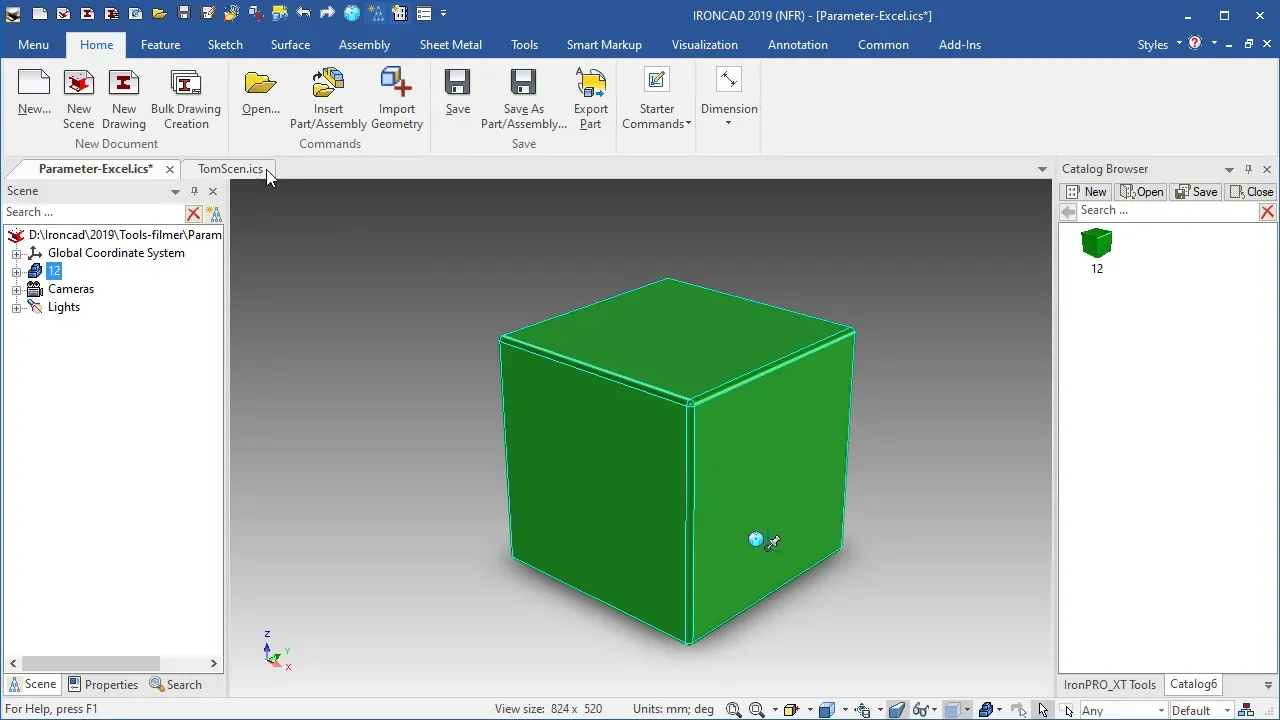
Task: Switch to IronPRO_XT Tools catalog tab
Action: (x=1109, y=685)
